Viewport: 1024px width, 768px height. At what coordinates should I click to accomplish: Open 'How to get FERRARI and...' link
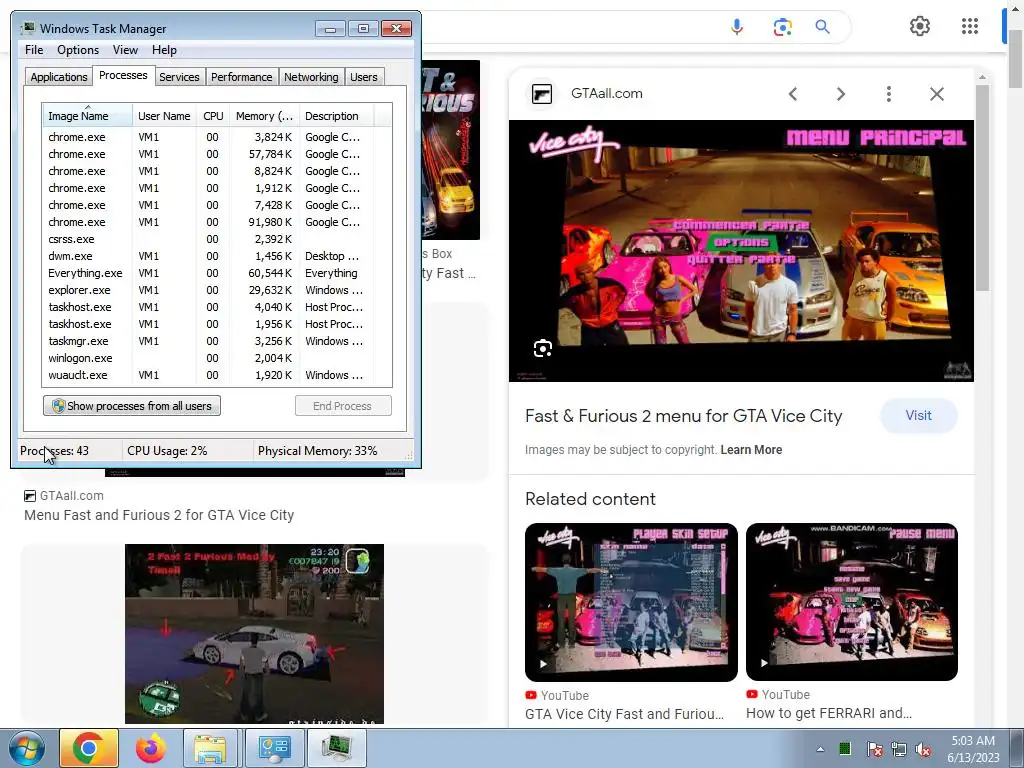tap(829, 713)
